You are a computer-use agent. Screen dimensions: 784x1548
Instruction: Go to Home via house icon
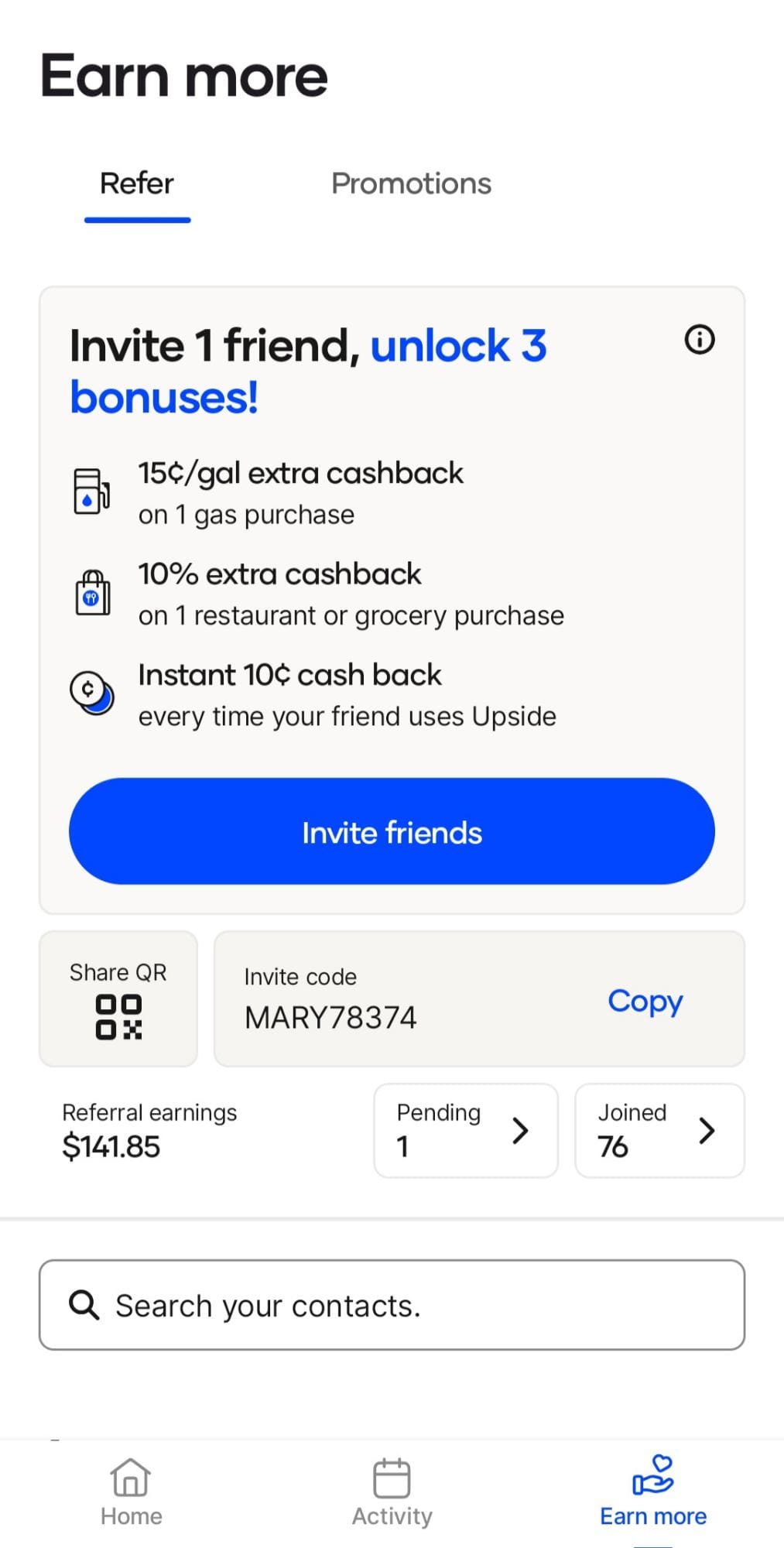point(131,1478)
